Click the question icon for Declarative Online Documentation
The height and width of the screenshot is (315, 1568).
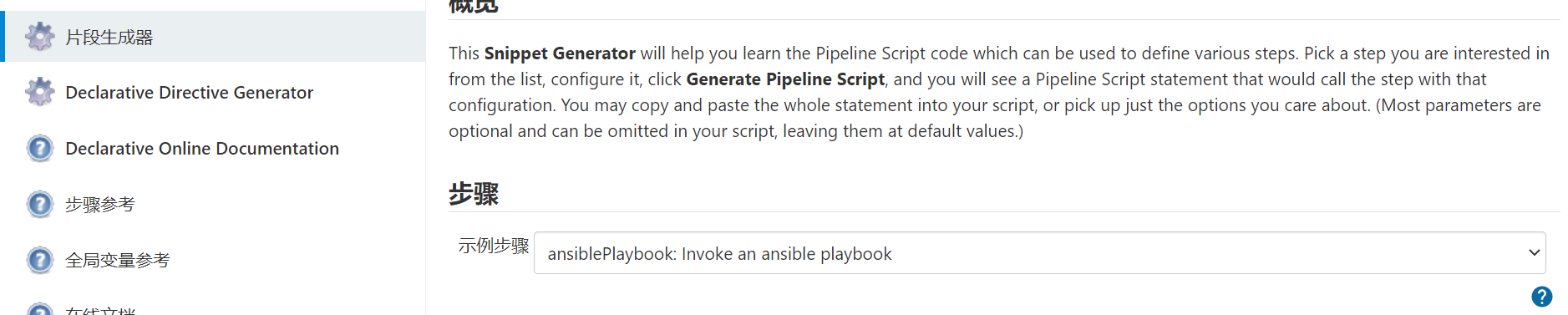[x=39, y=148]
